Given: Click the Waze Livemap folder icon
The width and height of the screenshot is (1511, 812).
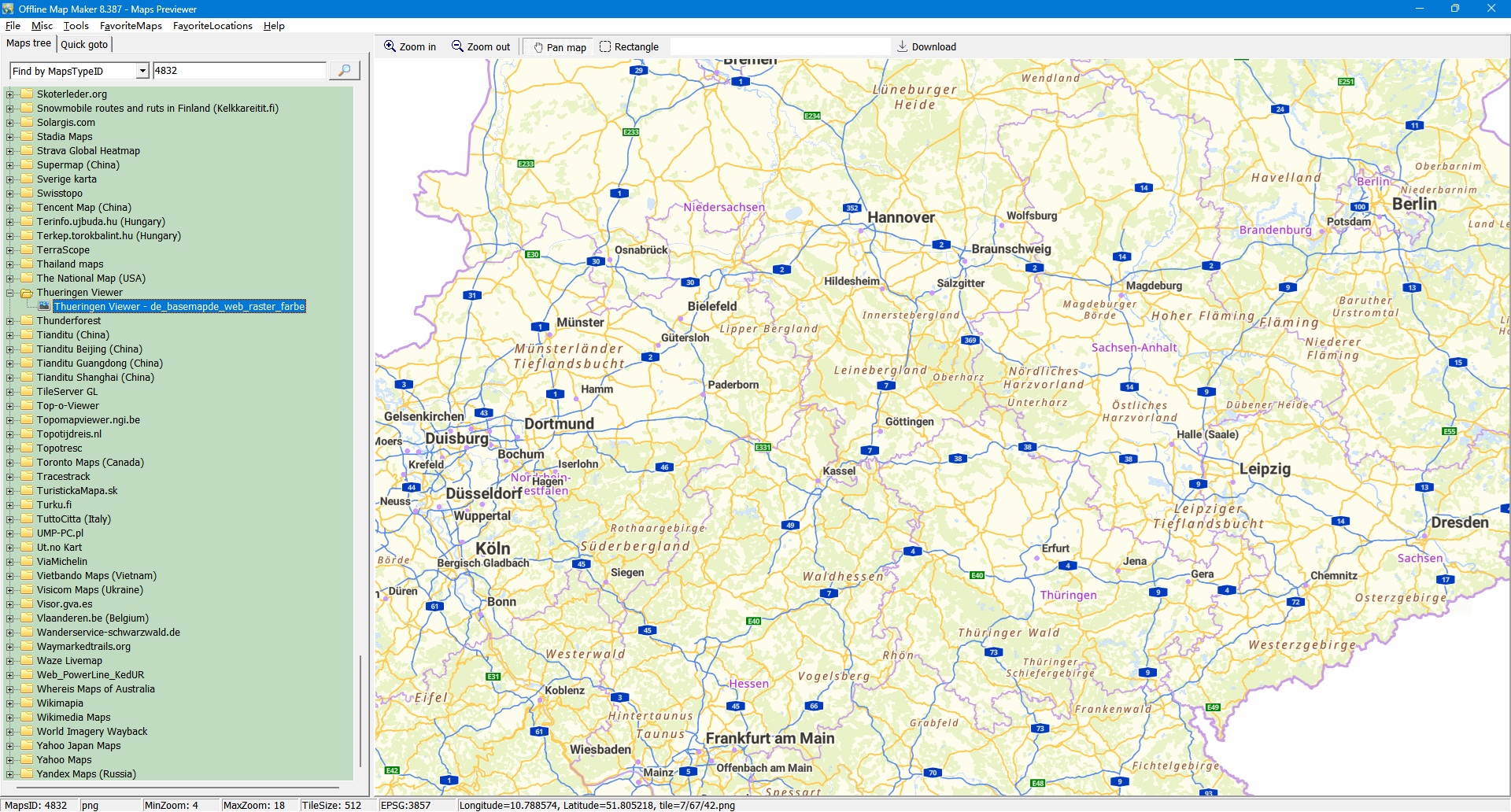Looking at the screenshot, I should click(27, 661).
